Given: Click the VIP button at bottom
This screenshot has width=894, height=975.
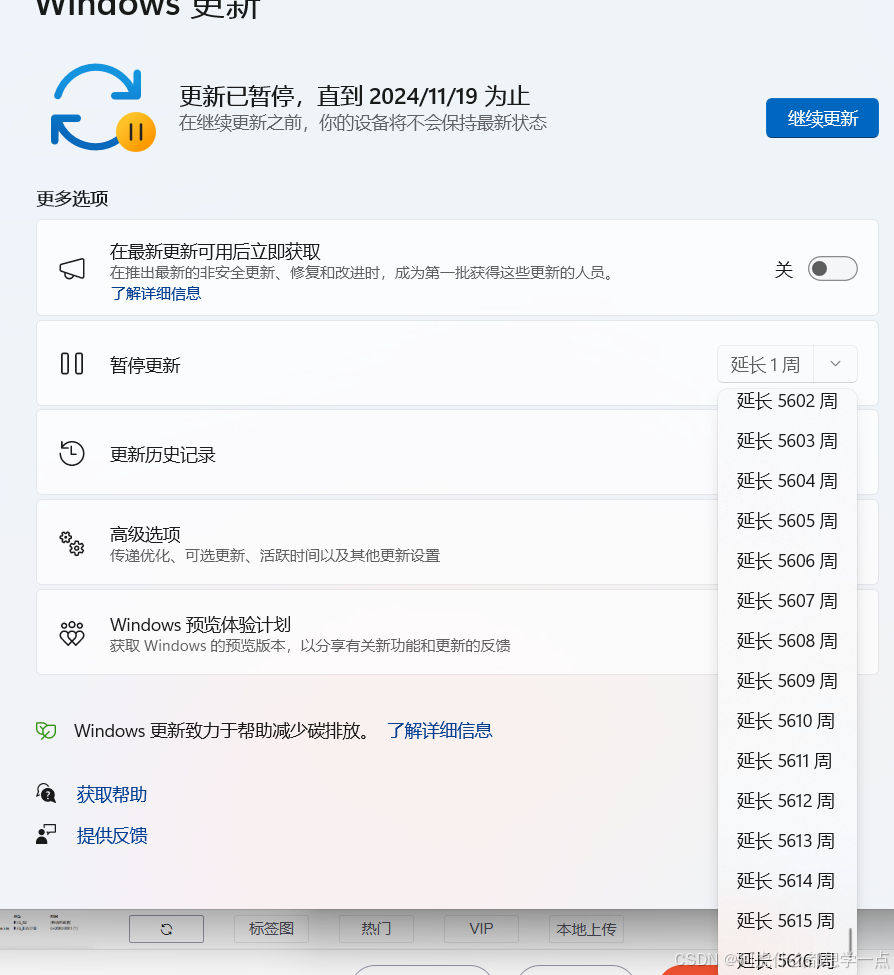Looking at the screenshot, I should [481, 929].
